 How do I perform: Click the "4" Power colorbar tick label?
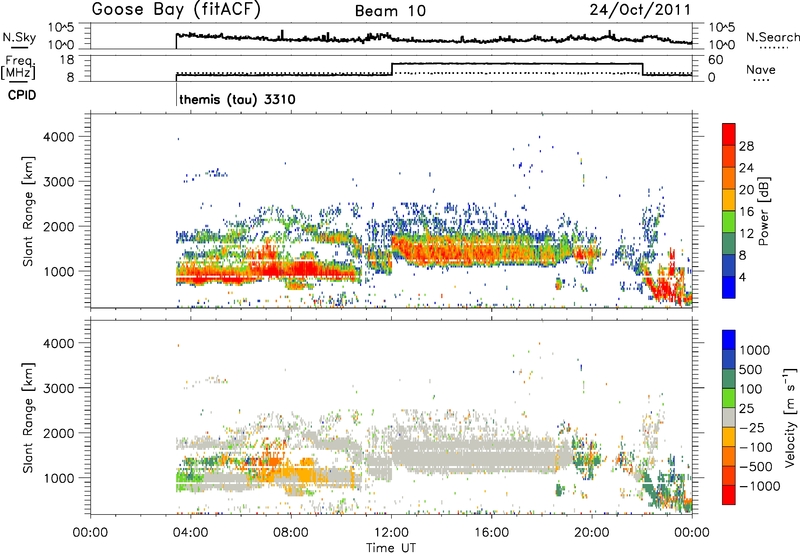[743, 277]
